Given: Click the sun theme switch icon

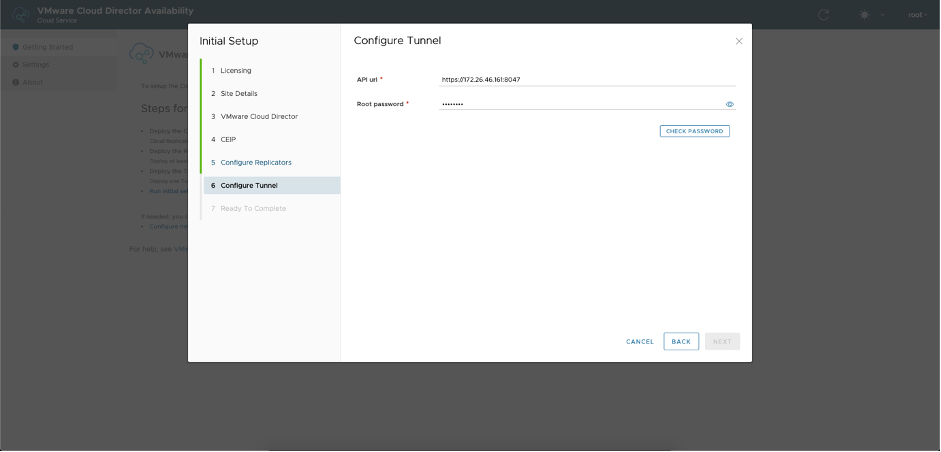Looking at the screenshot, I should 864,15.
